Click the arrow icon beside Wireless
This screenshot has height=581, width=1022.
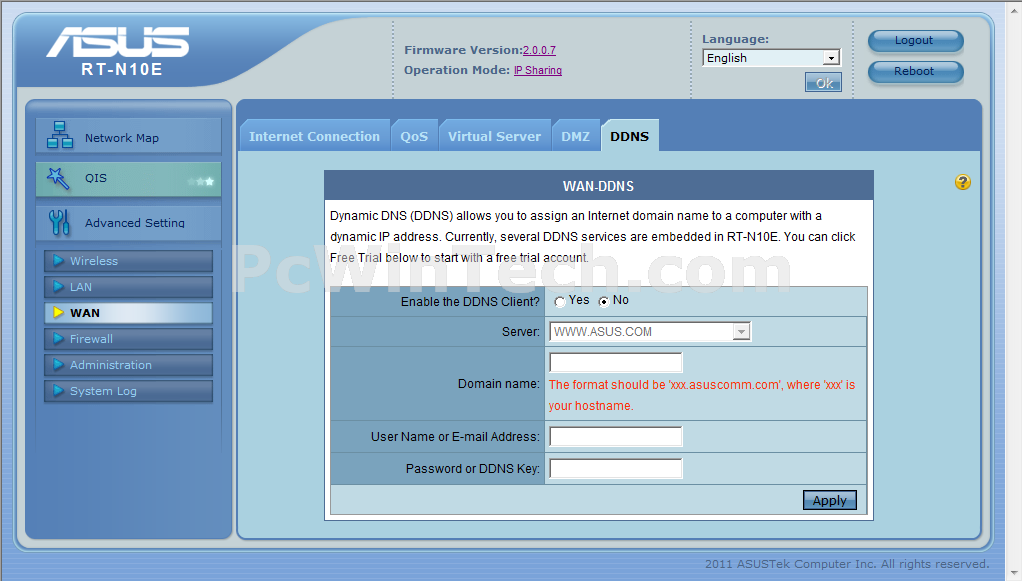(x=58, y=261)
